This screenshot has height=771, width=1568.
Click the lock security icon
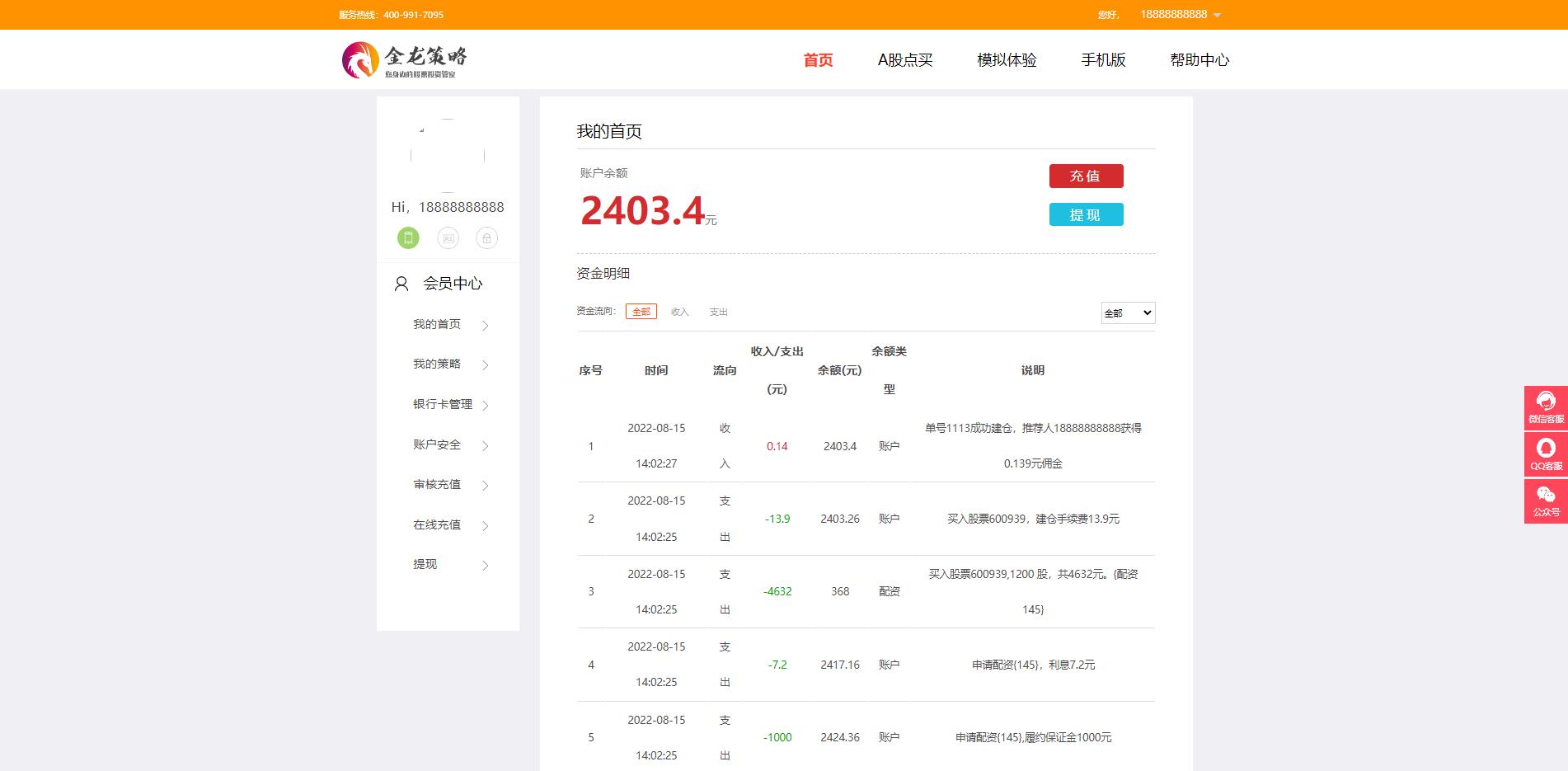coord(486,238)
